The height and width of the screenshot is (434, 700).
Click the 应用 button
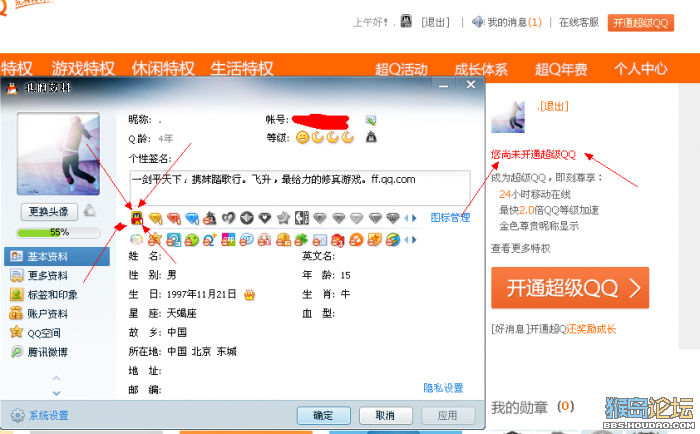click(x=447, y=415)
